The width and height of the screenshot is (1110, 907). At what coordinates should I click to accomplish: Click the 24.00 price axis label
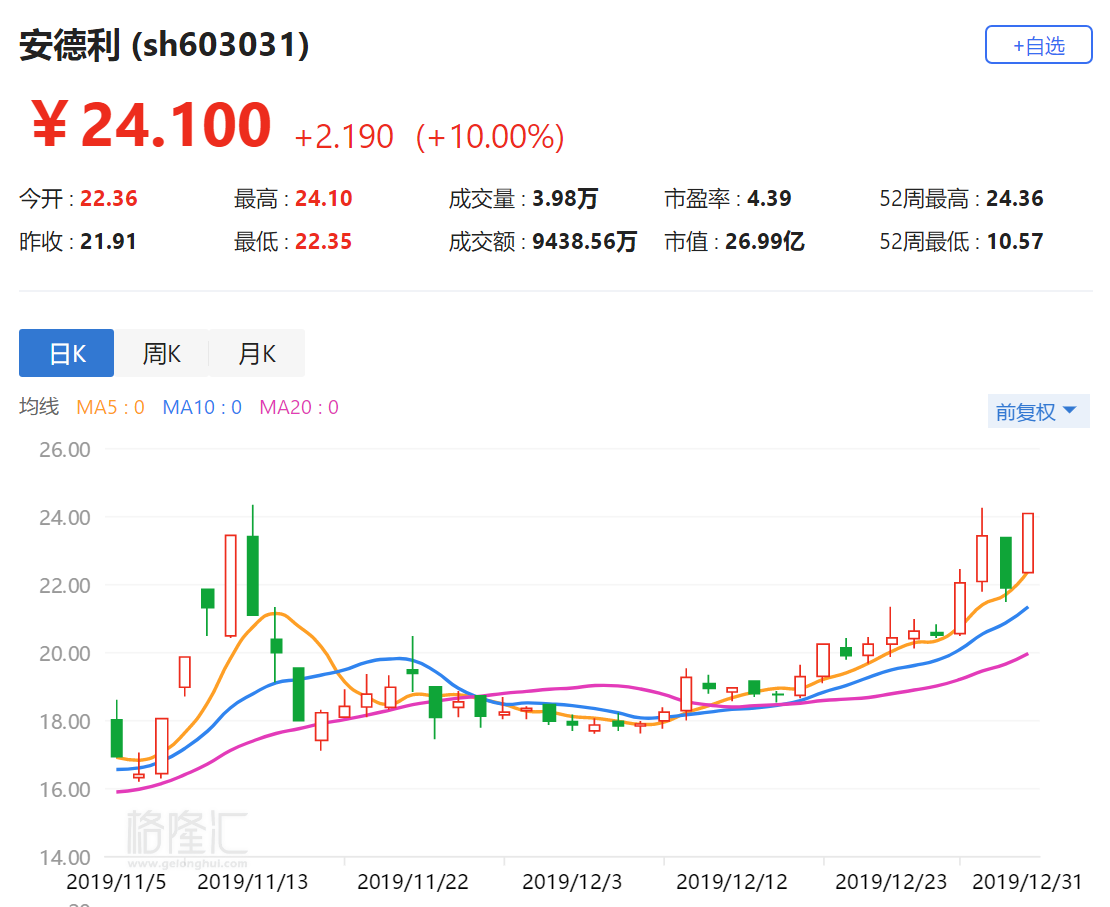(x=64, y=518)
